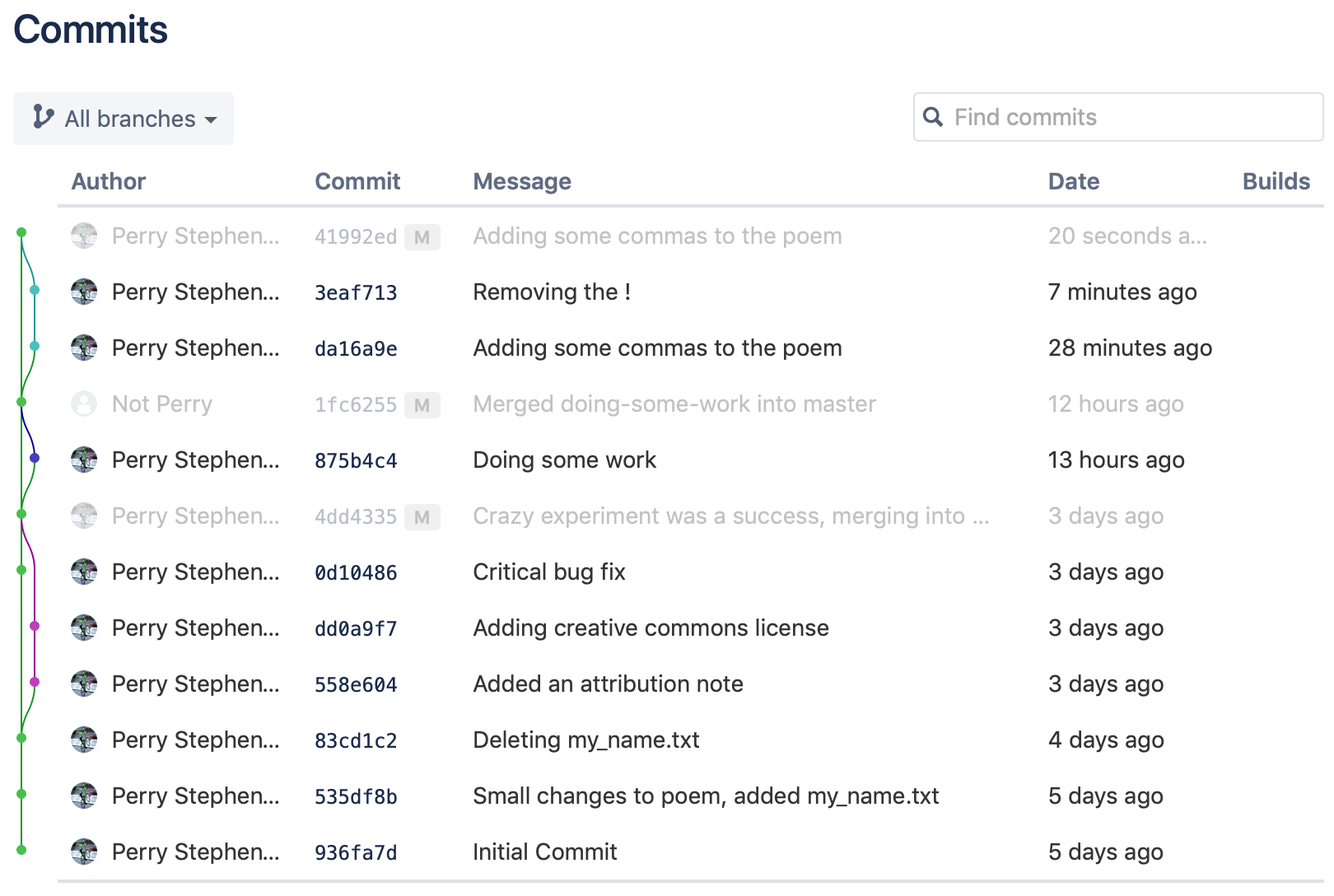
Task: Click the avatar next to commit 83cd1c2
Action: (x=84, y=740)
